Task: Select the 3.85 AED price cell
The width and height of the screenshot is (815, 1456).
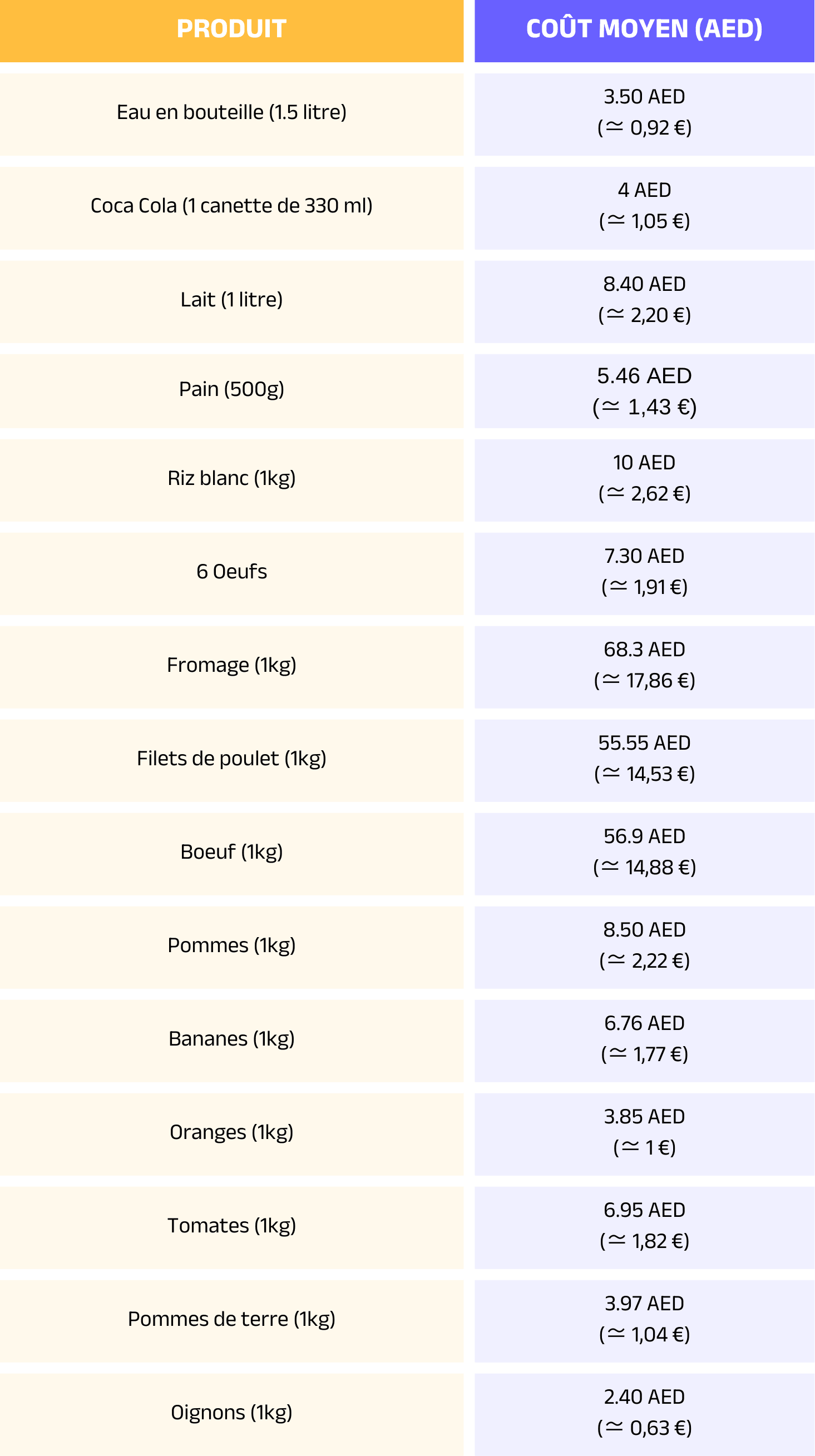Action: tap(644, 1132)
